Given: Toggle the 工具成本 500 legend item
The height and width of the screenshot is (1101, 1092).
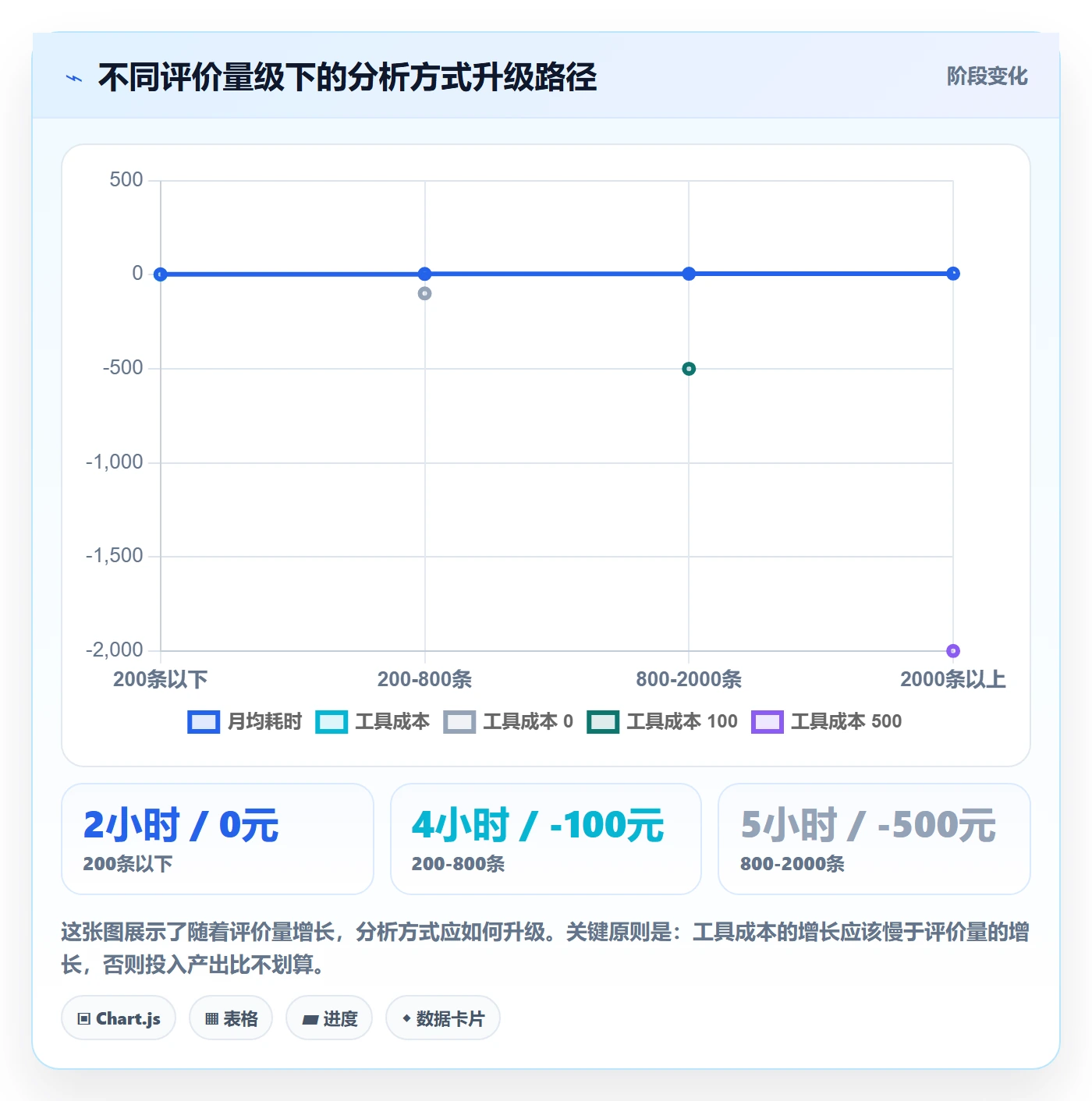Looking at the screenshot, I should (x=826, y=721).
